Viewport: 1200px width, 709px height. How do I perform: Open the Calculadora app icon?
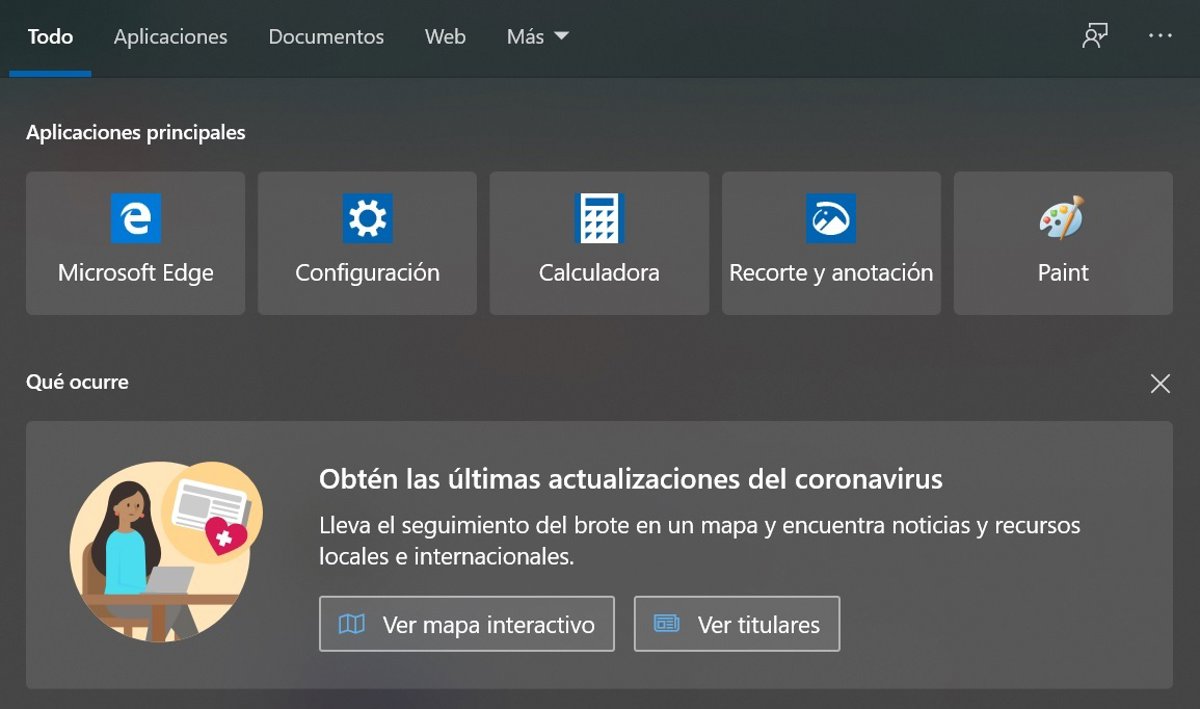[599, 219]
